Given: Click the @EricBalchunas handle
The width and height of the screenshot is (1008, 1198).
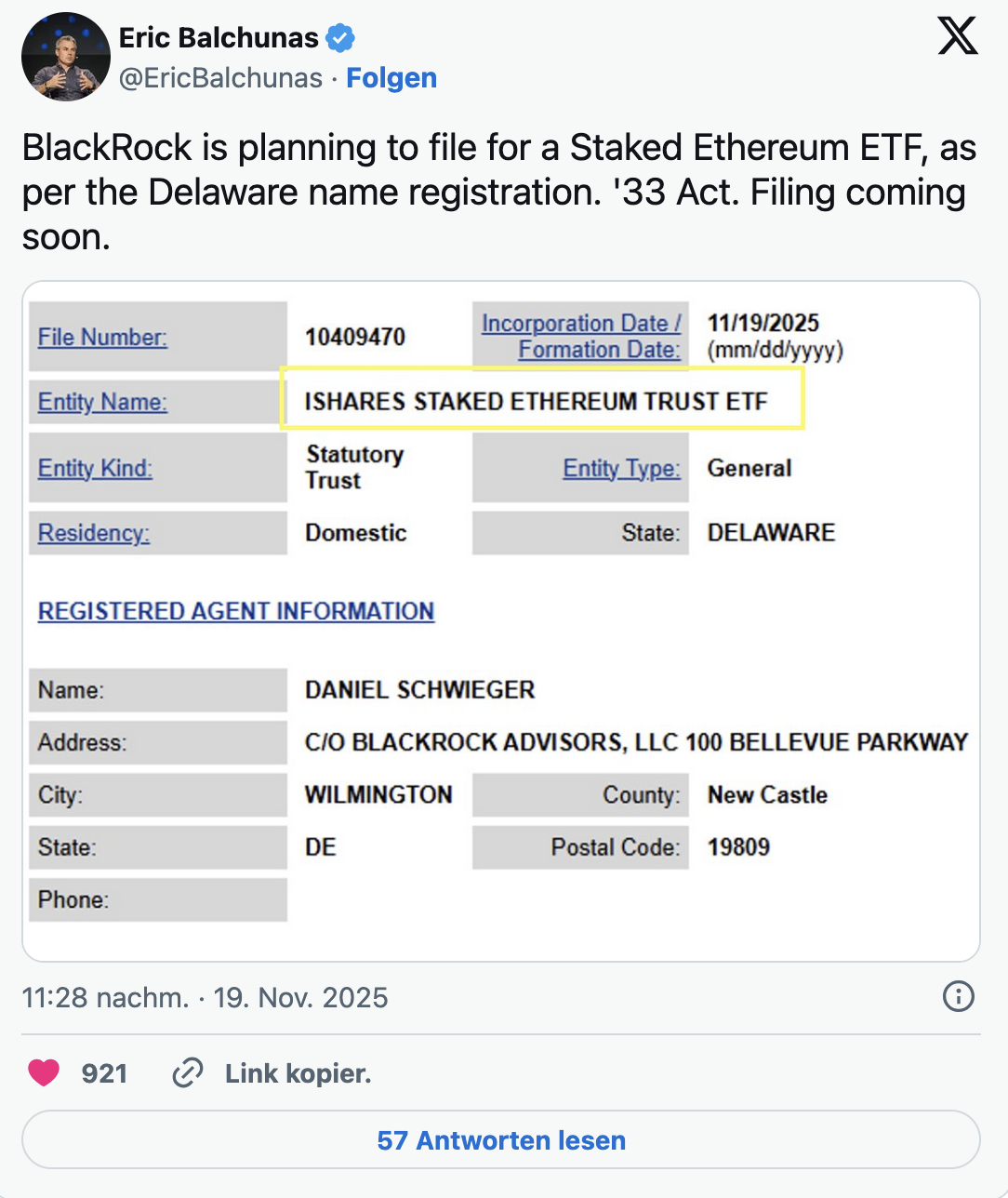Looking at the screenshot, I should 220,78.
